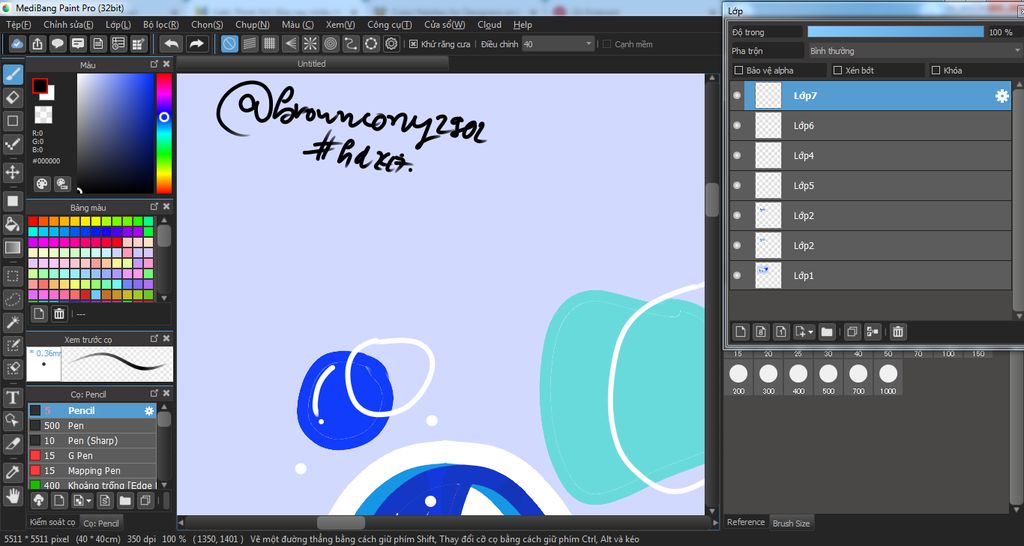Select the Move tool
Viewport: 1024px width, 546px height.
point(12,172)
